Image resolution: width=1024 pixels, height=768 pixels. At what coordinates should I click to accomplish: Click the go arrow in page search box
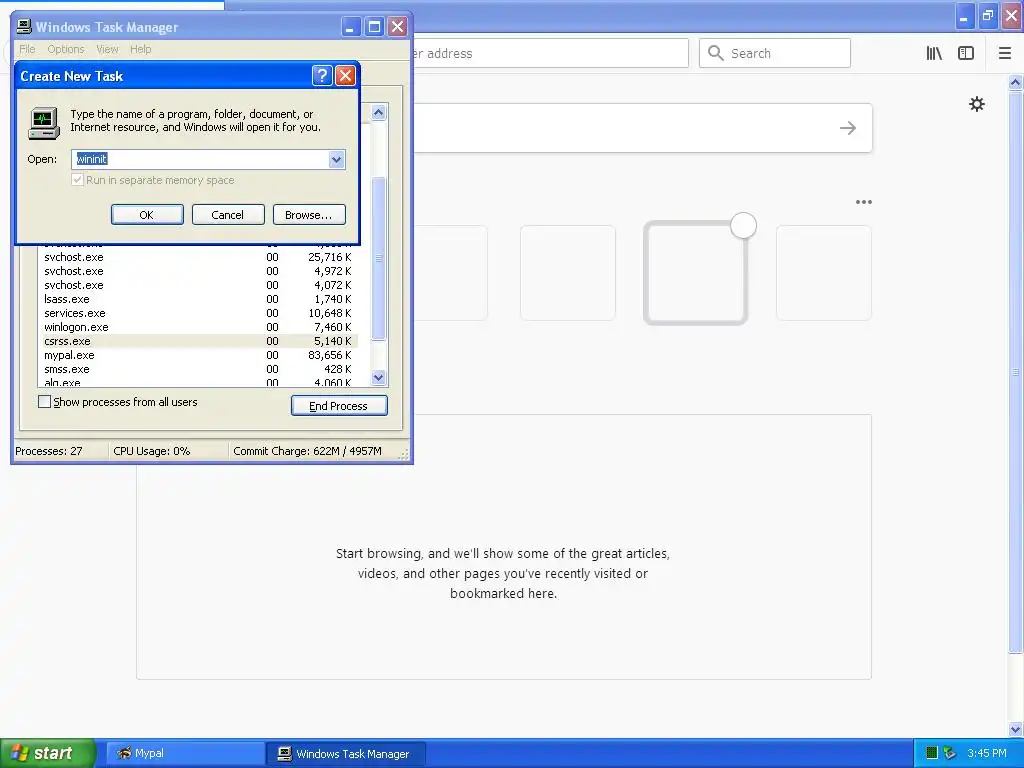pyautogui.click(x=848, y=128)
